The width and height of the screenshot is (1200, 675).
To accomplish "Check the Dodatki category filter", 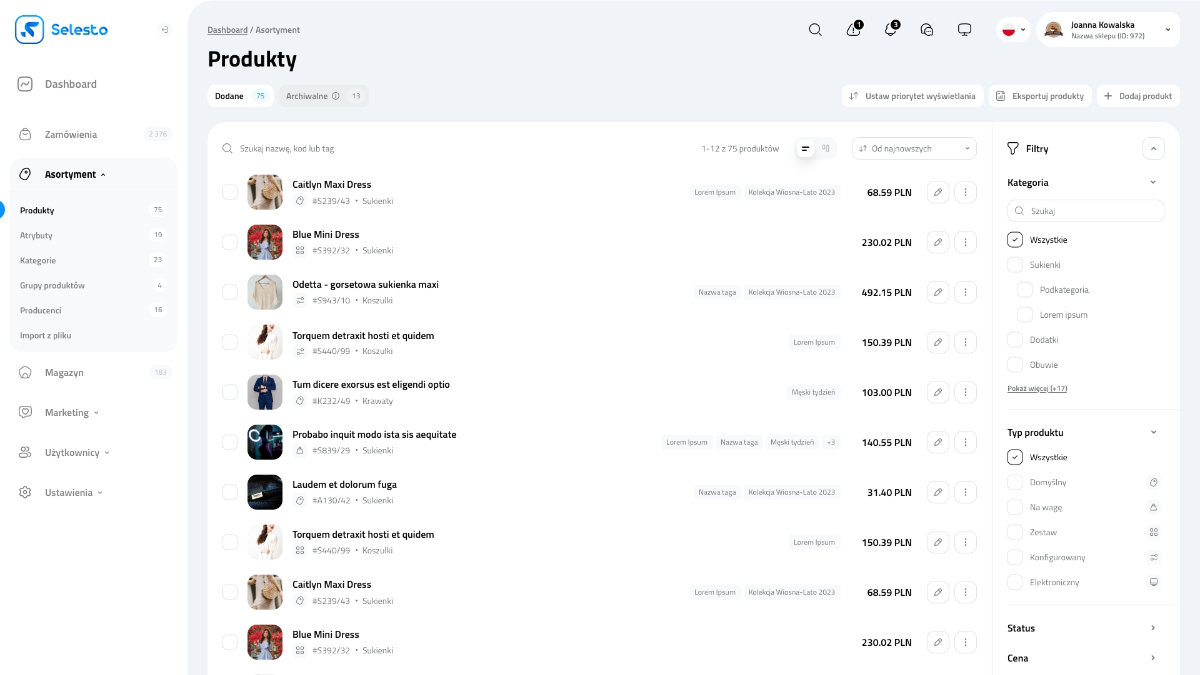I will point(1015,340).
